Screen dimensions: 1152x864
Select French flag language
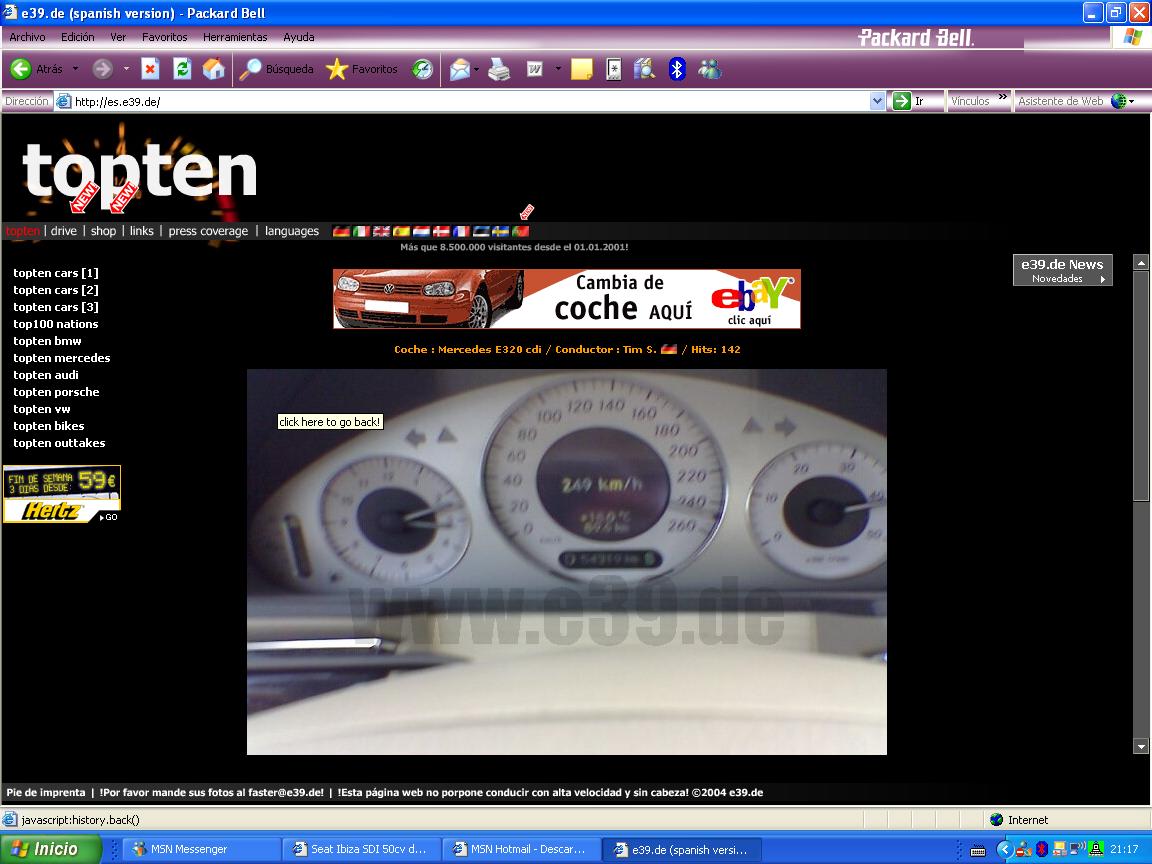461,231
